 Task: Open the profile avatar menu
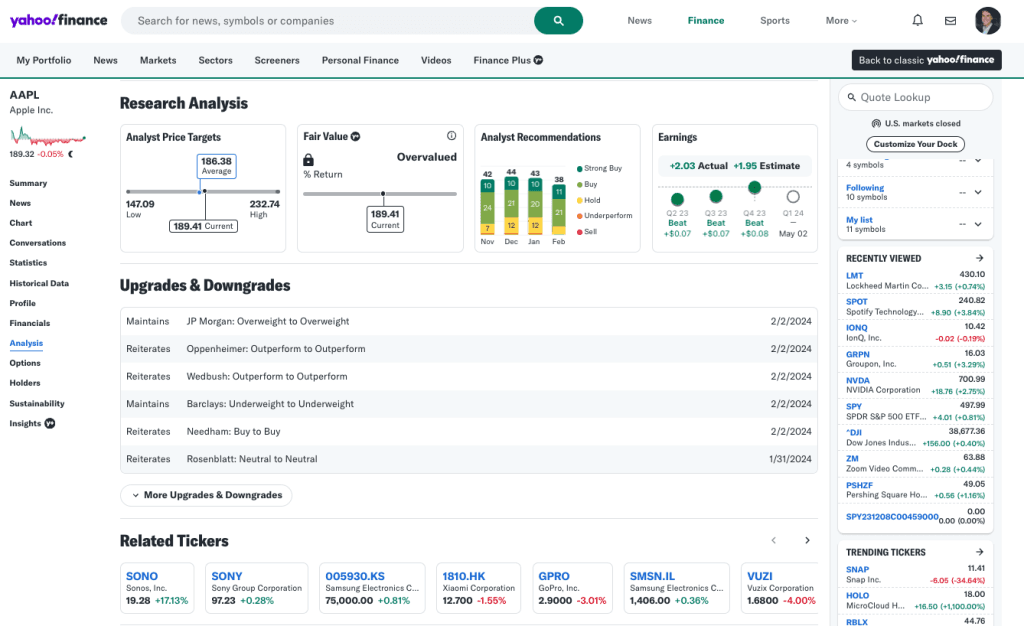point(987,21)
